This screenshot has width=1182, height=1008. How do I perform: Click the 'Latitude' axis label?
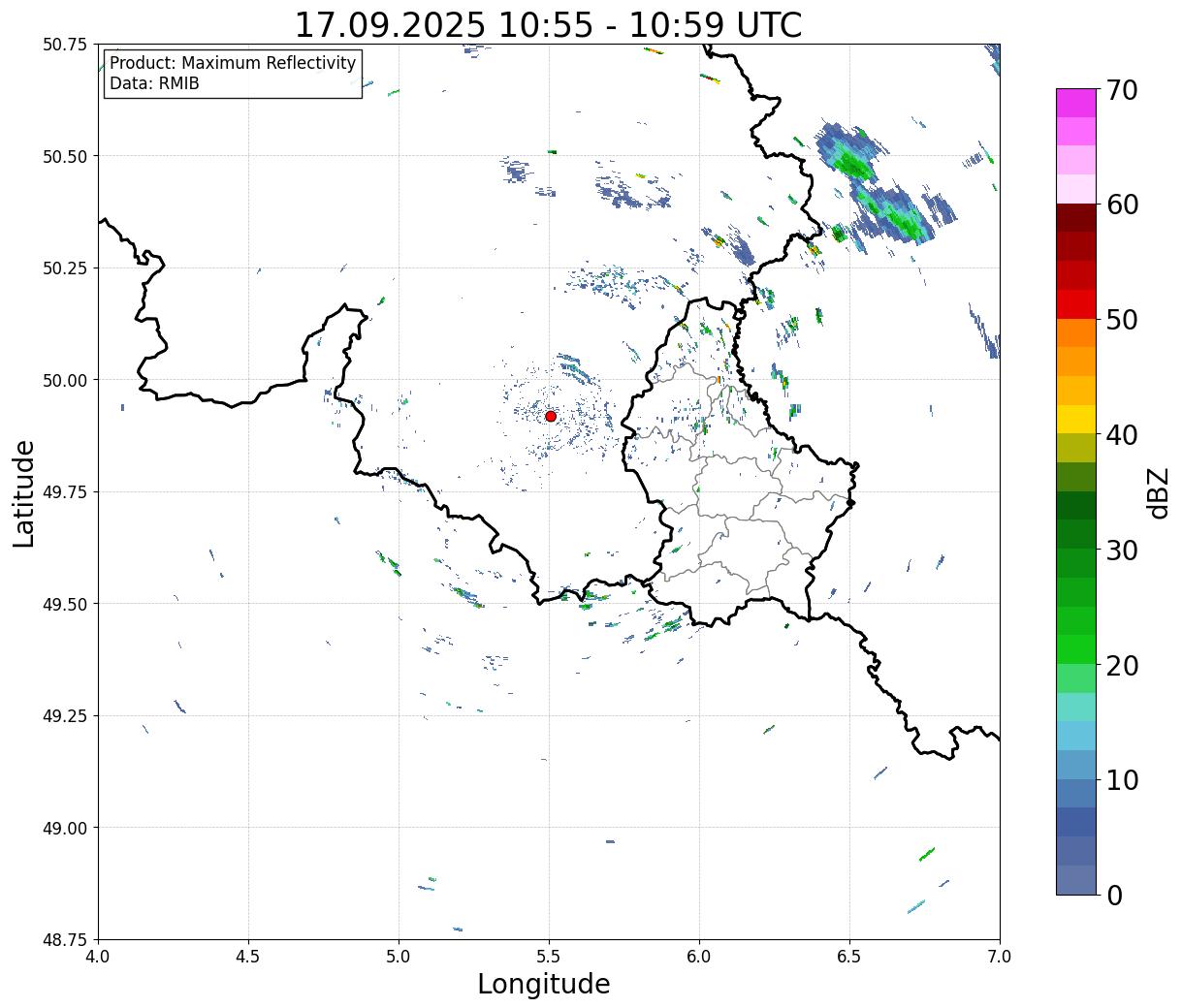pyautogui.click(x=24, y=493)
